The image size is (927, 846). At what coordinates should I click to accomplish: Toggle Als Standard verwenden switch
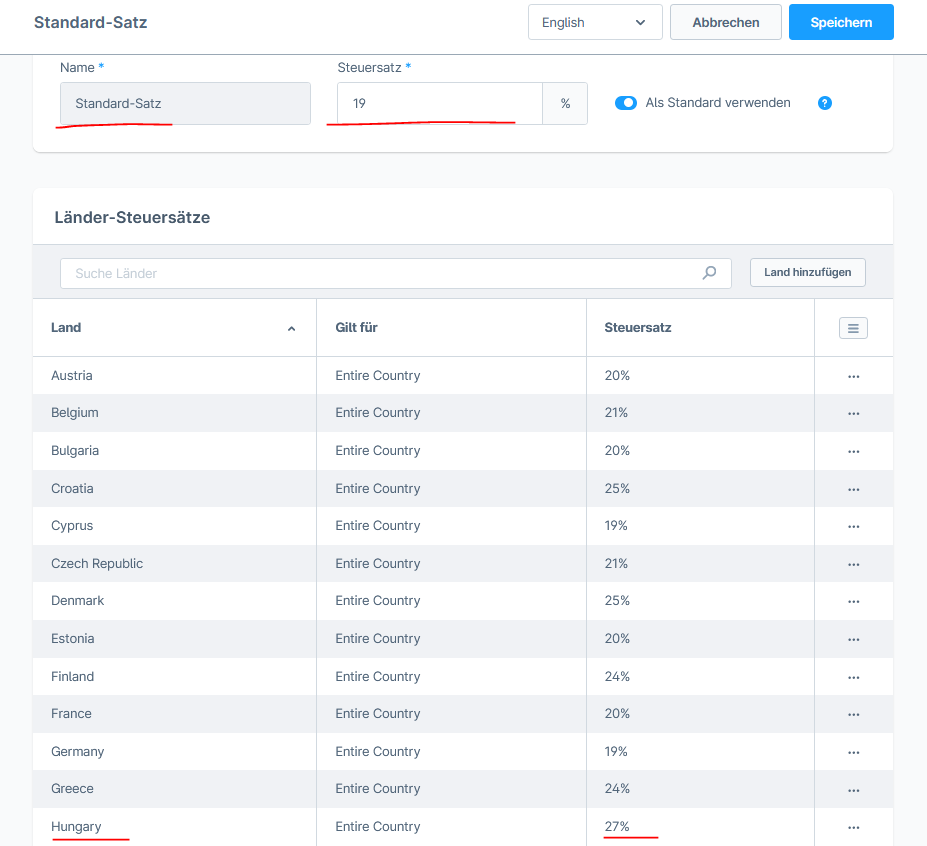point(625,103)
